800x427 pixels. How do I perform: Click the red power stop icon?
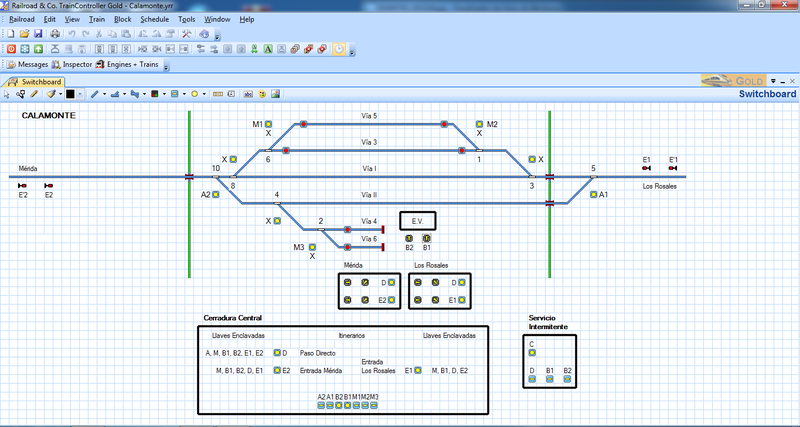click(x=11, y=49)
